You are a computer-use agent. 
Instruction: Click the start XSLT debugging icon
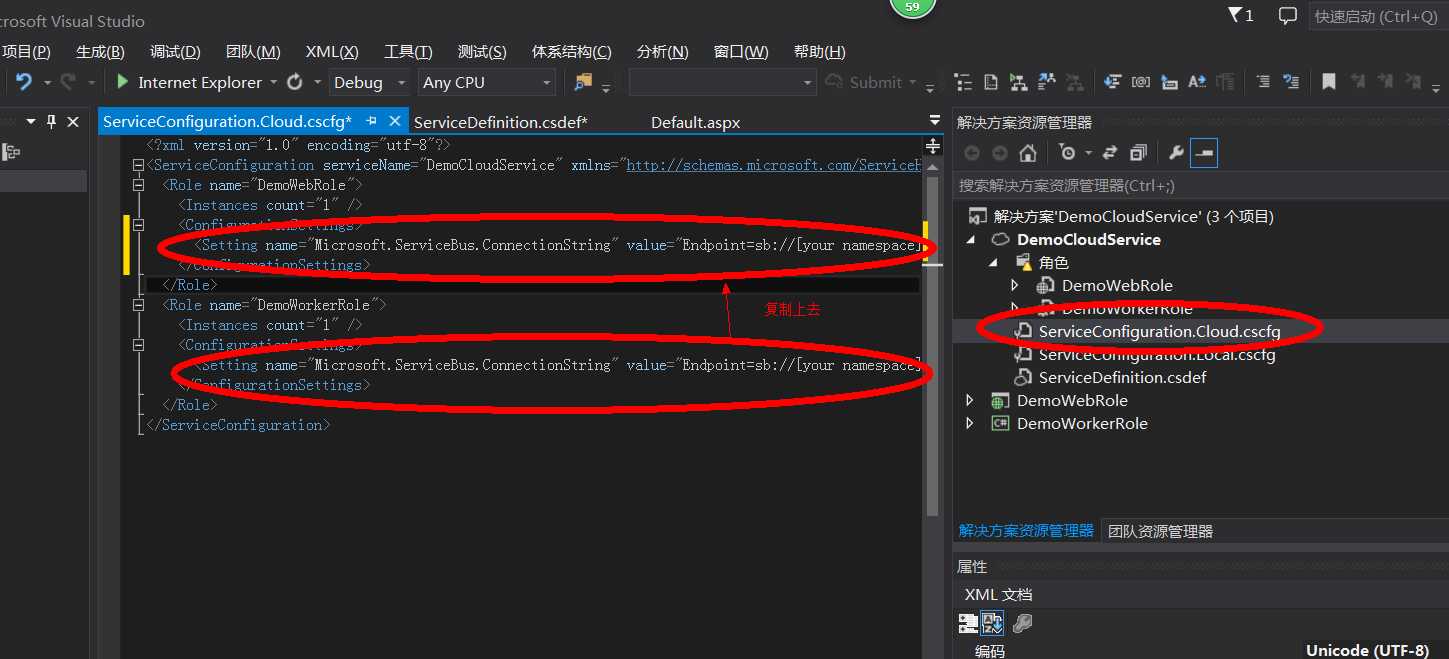point(1018,82)
